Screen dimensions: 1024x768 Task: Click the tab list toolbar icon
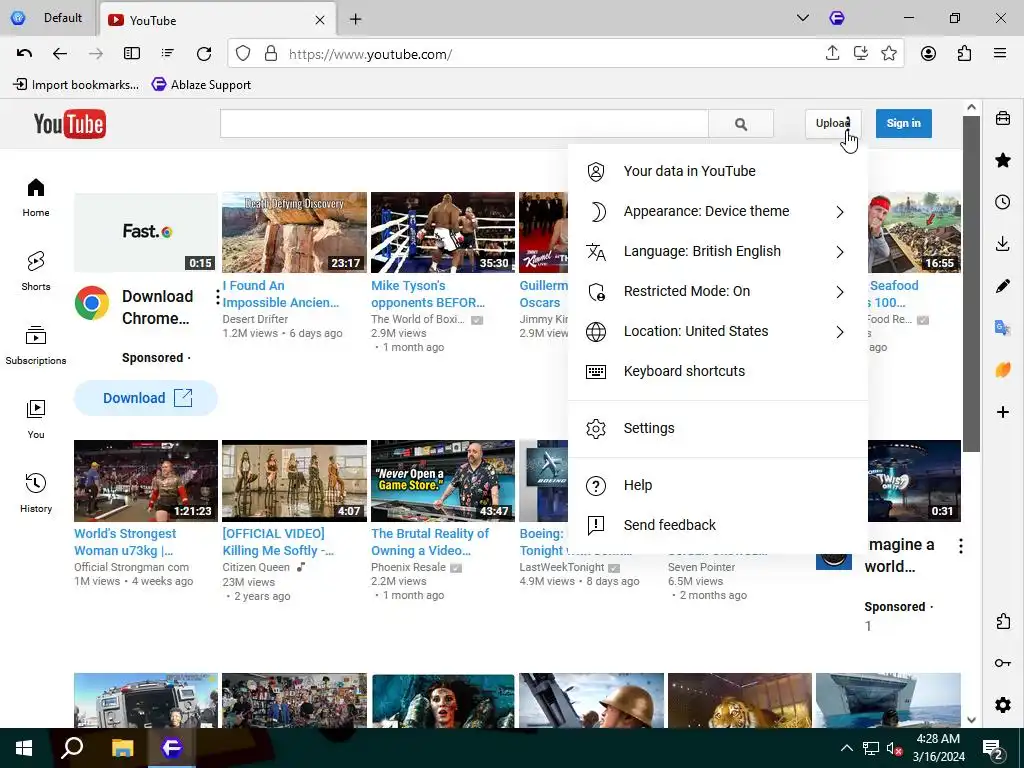tap(168, 54)
